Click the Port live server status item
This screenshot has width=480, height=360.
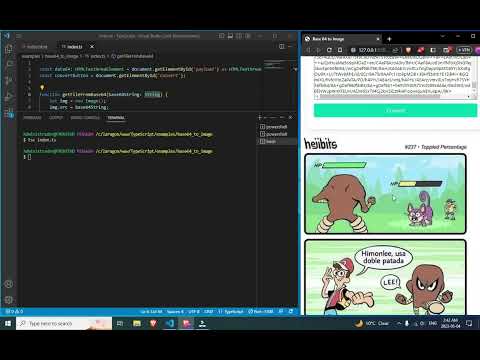[x=261, y=311]
